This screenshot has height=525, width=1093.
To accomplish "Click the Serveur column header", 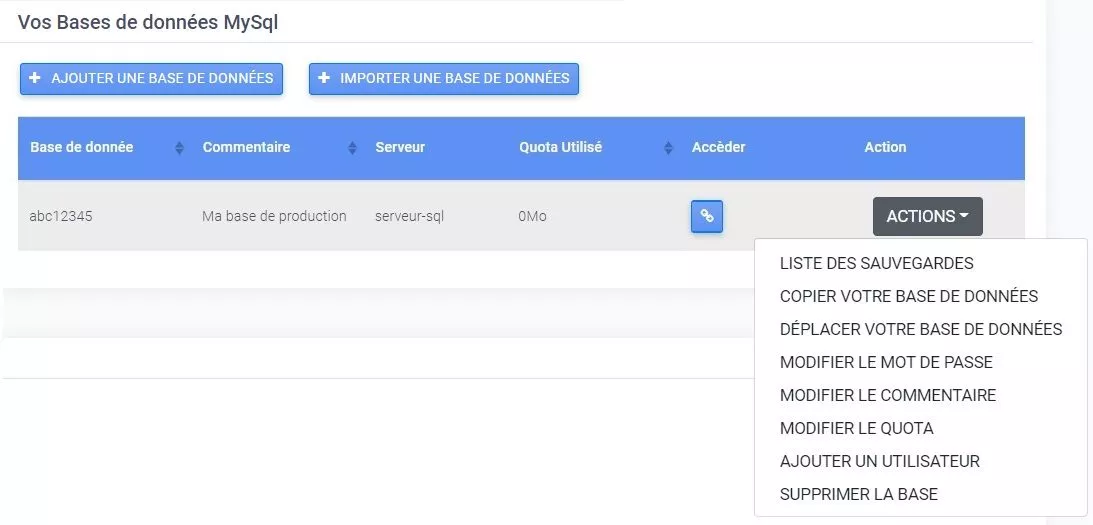I will point(400,147).
